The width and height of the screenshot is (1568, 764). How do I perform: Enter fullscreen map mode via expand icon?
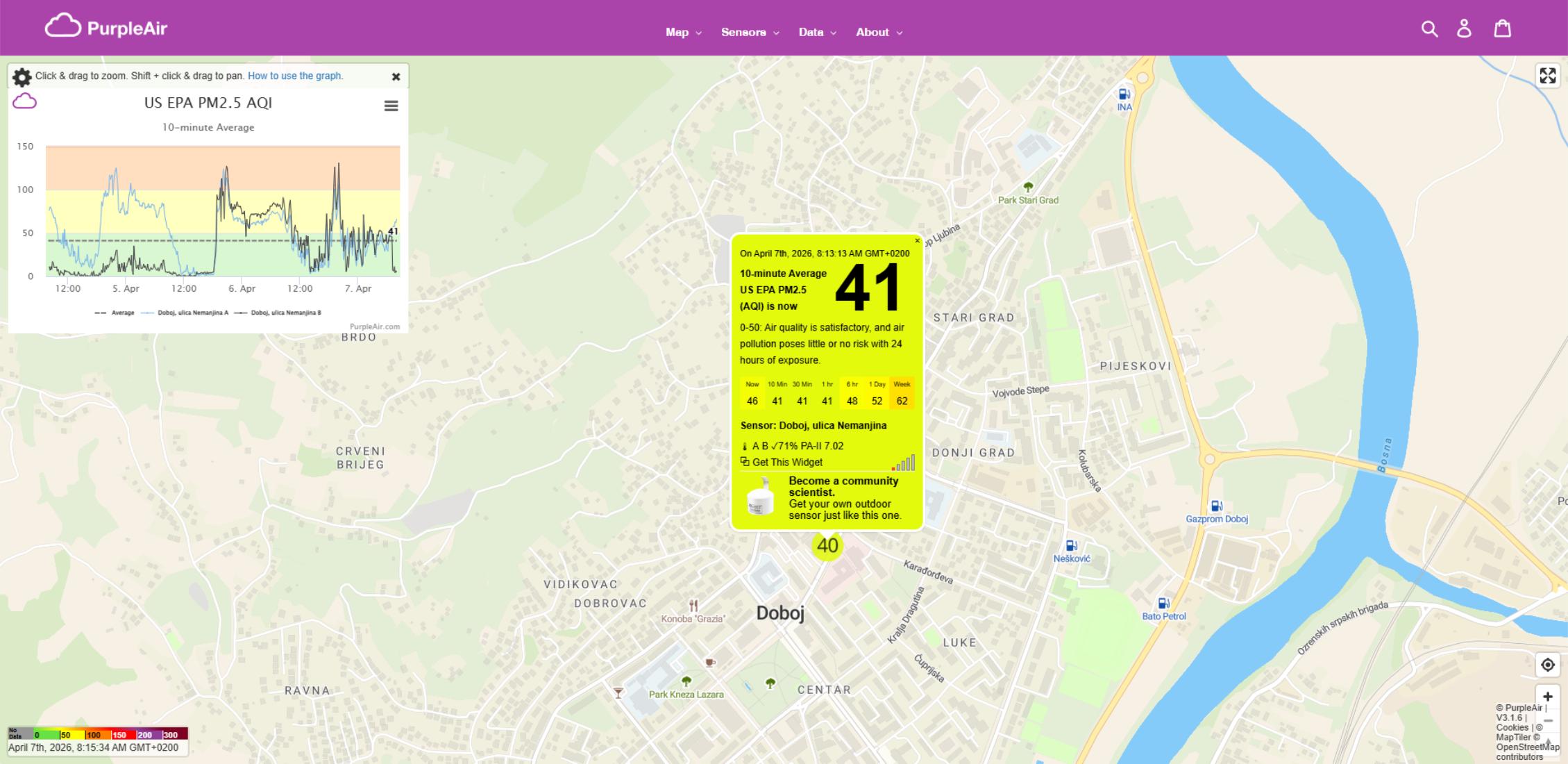tap(1547, 76)
